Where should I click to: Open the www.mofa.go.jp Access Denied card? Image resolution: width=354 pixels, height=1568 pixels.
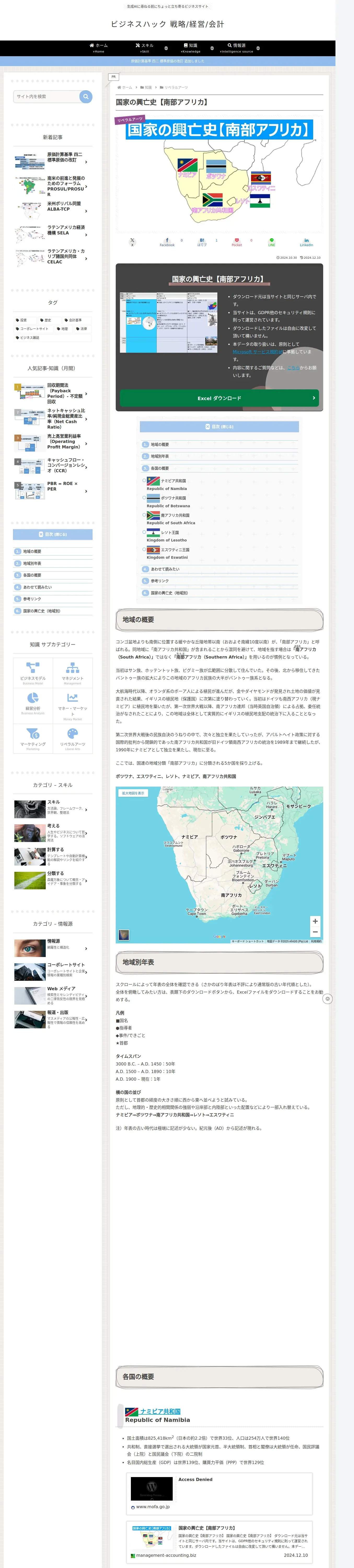point(219,1494)
